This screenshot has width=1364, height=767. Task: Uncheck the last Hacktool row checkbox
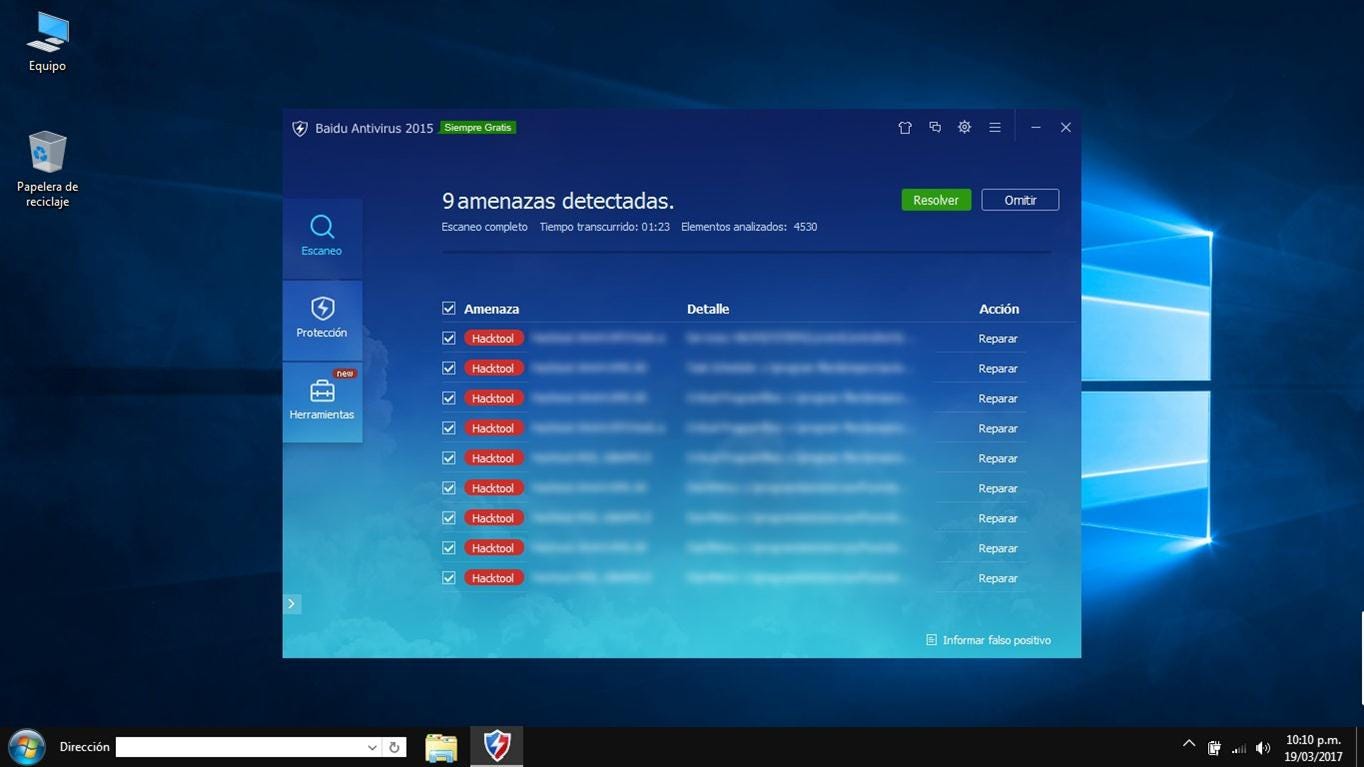click(x=449, y=578)
